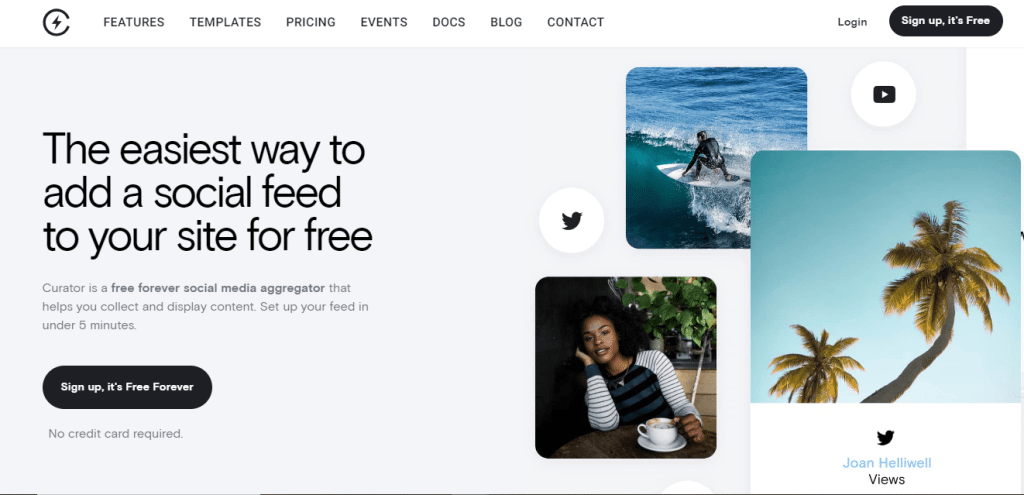Click the Twitter bird icon circle

click(x=571, y=221)
